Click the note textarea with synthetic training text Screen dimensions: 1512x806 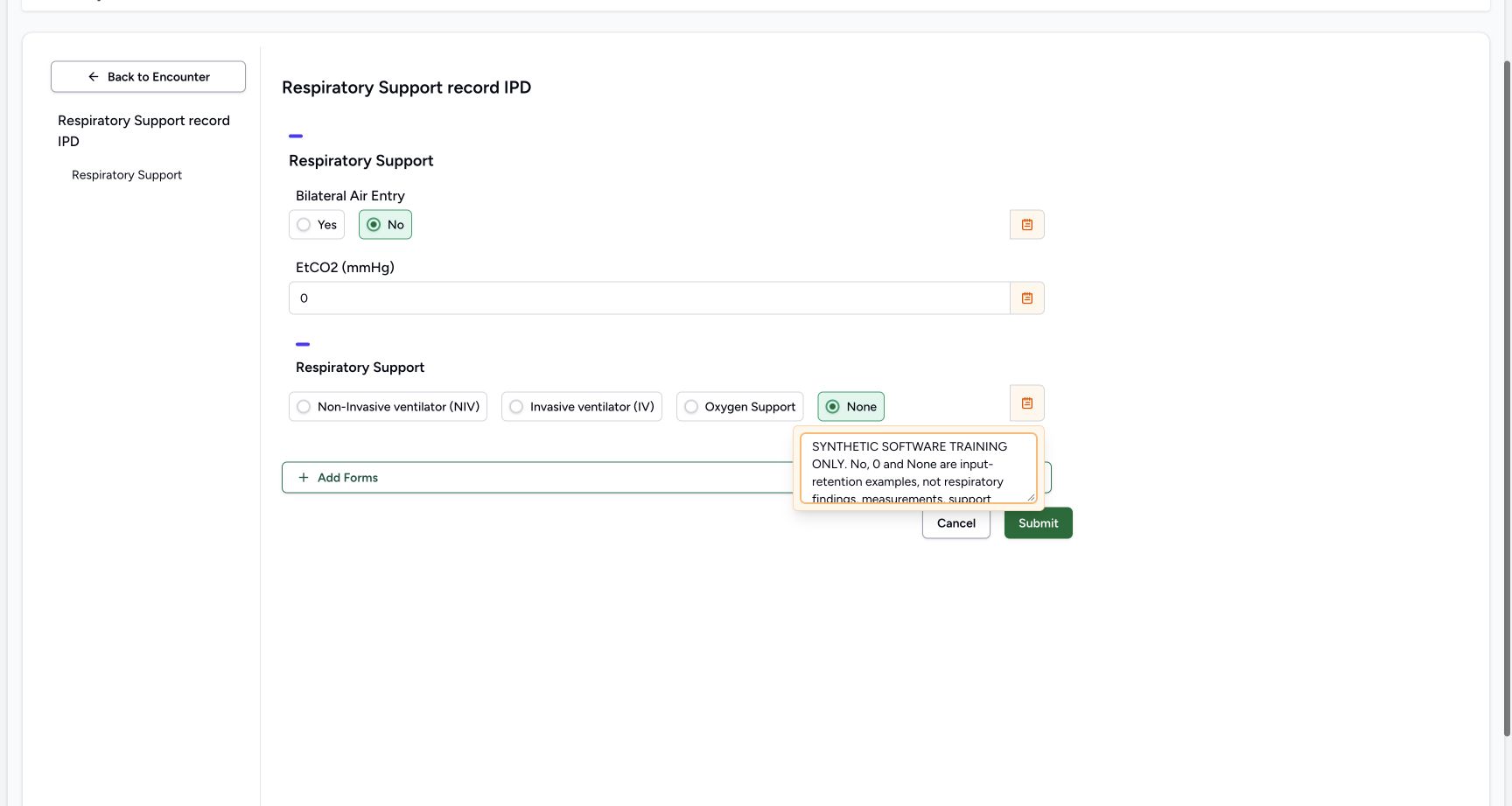pos(919,468)
